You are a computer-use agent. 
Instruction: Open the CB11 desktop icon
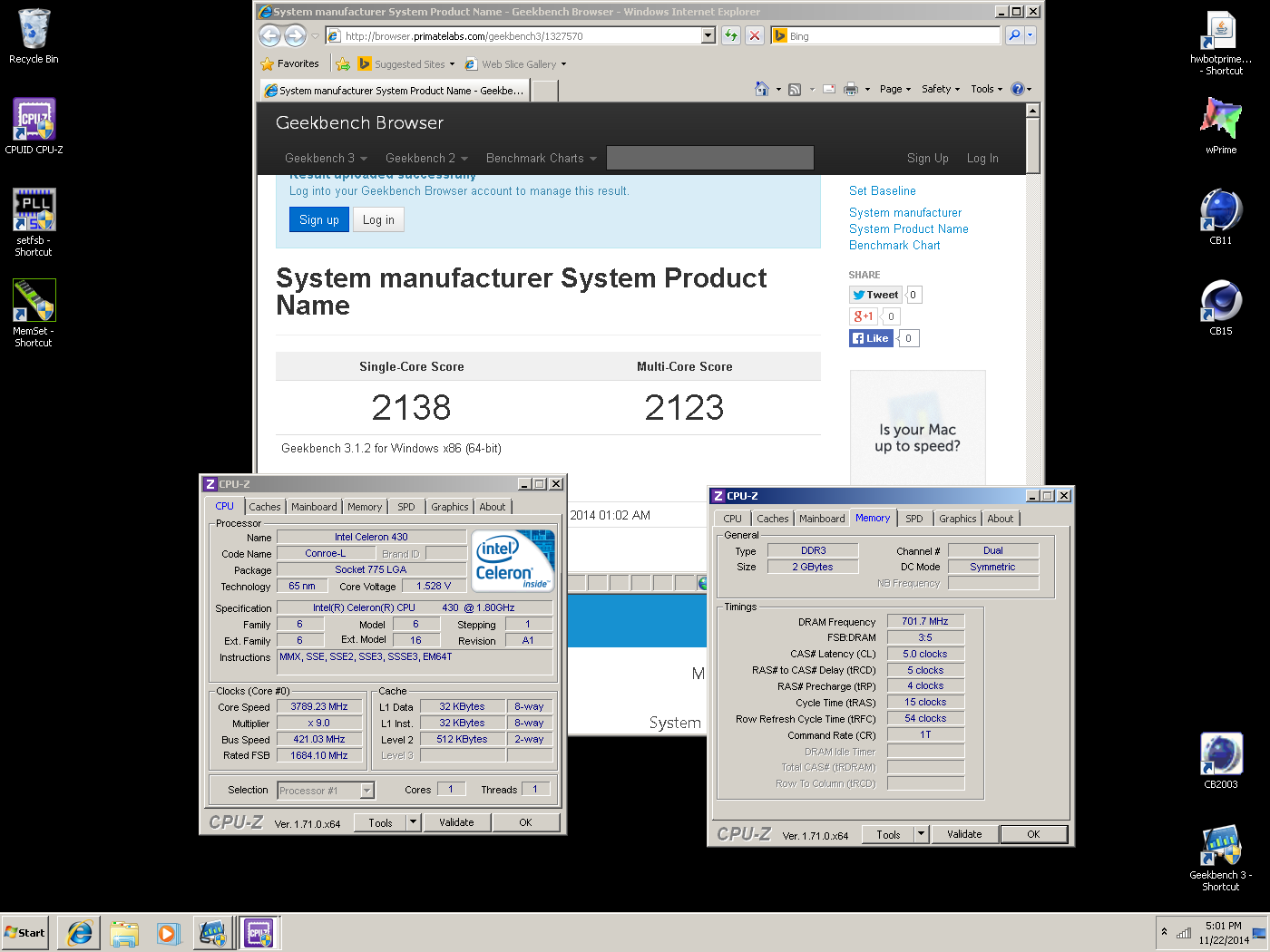point(1221,218)
